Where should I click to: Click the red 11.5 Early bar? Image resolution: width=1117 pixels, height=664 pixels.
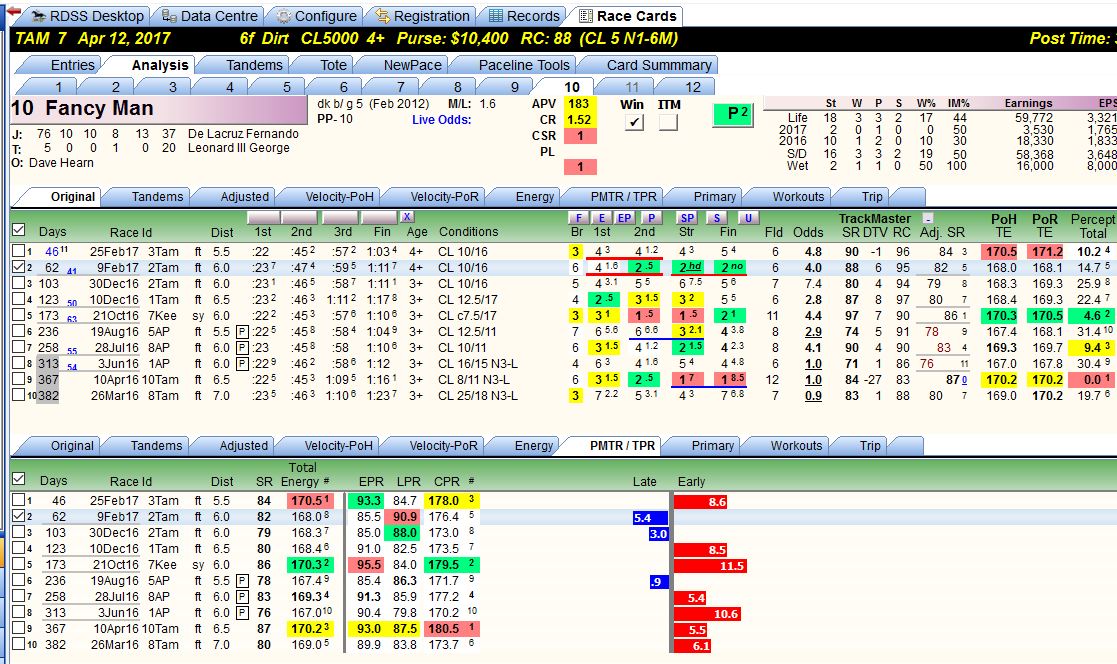pos(710,566)
